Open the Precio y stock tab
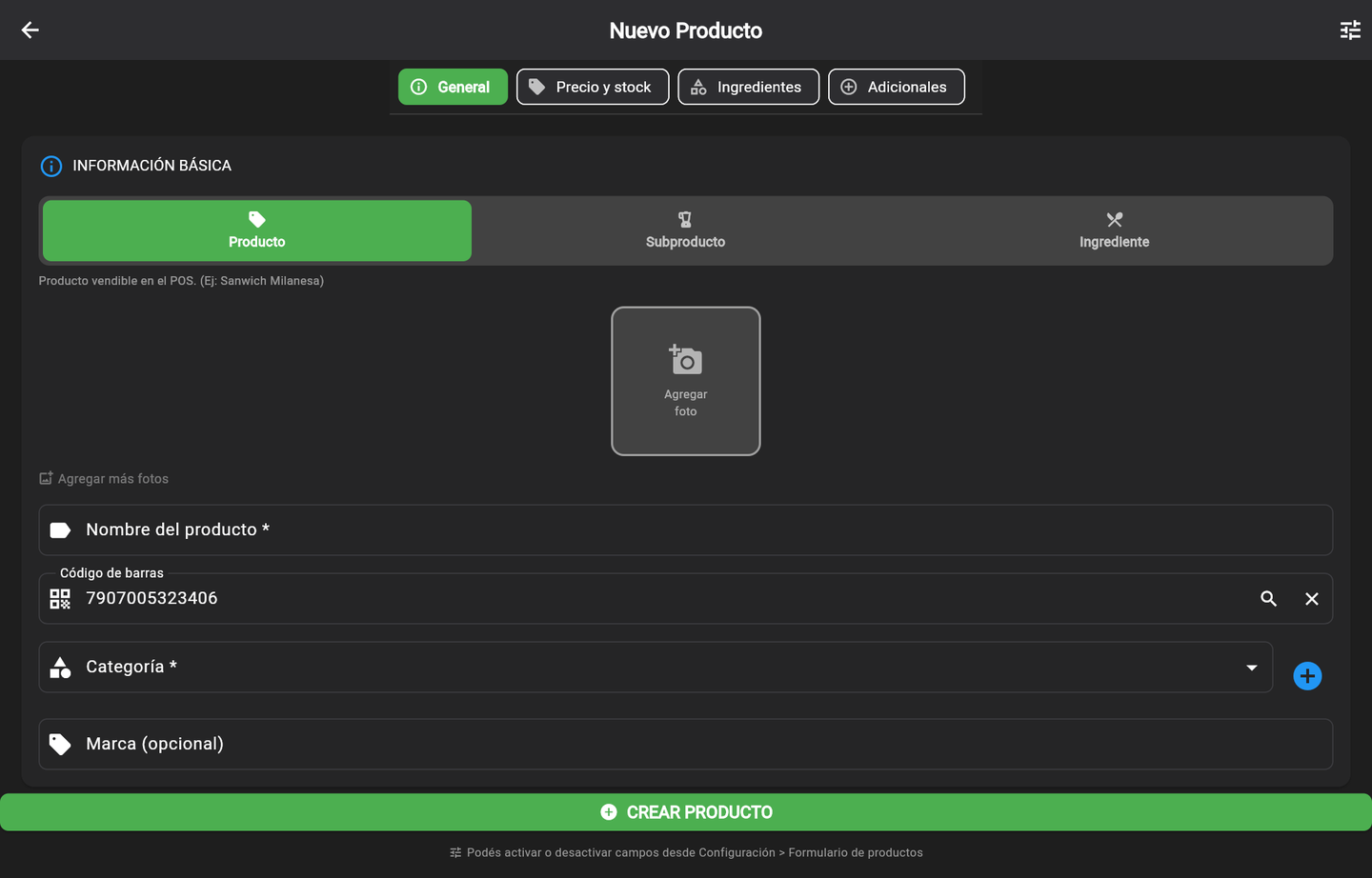The width and height of the screenshot is (1372, 878). tap(593, 87)
